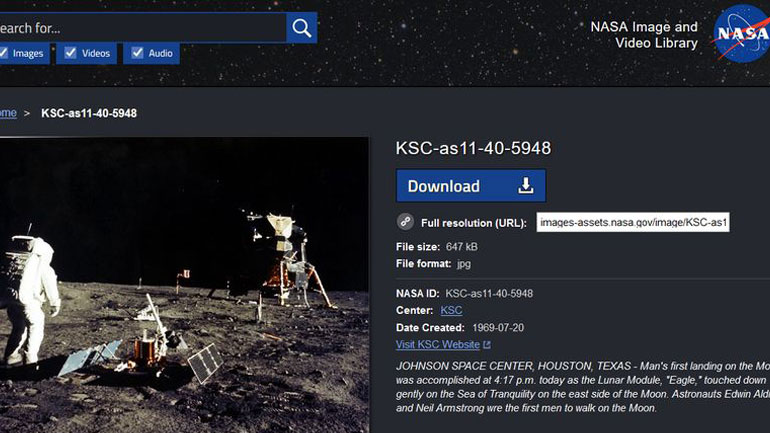Image resolution: width=770 pixels, height=433 pixels.
Task: Click the NASA ID value KSC-as11-40-5948
Action: point(489,294)
